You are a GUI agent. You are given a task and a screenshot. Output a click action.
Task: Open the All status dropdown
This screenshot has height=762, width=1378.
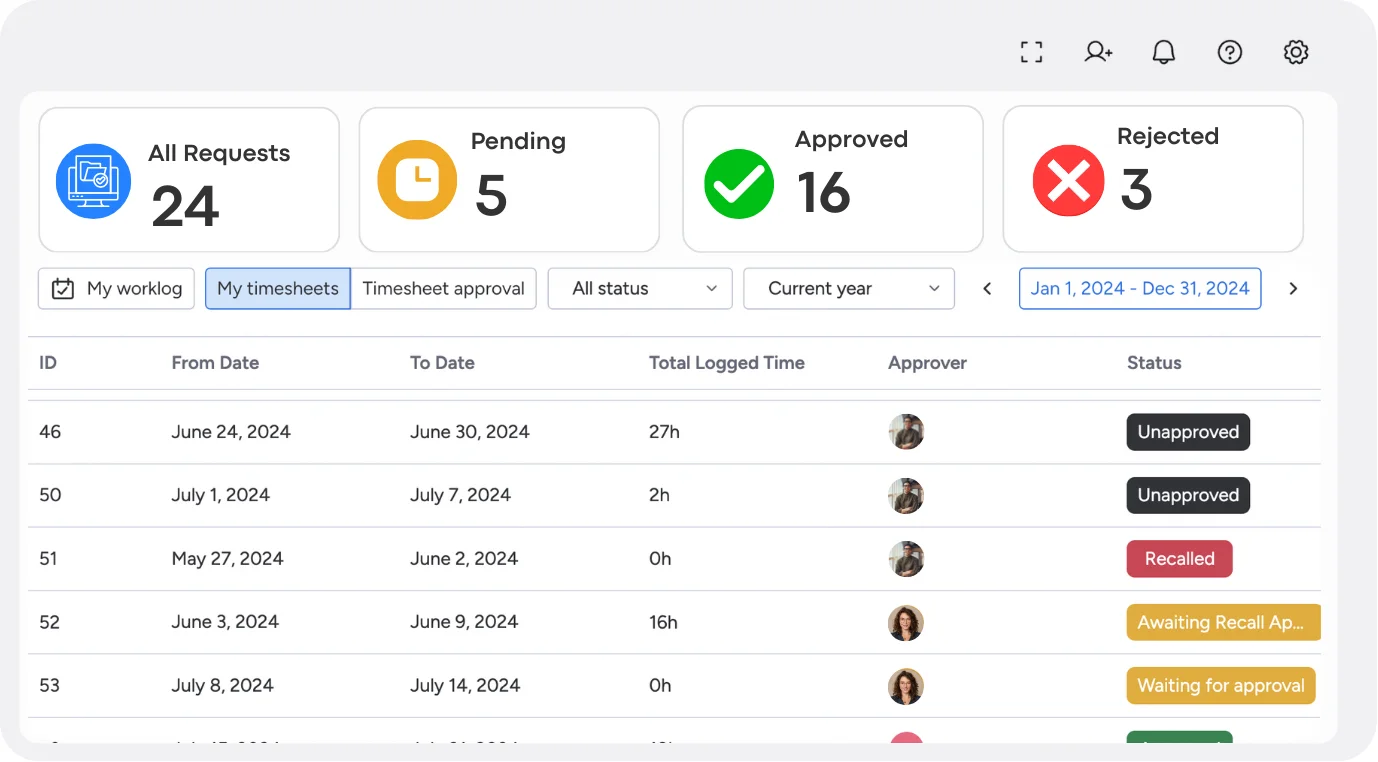[x=639, y=288]
